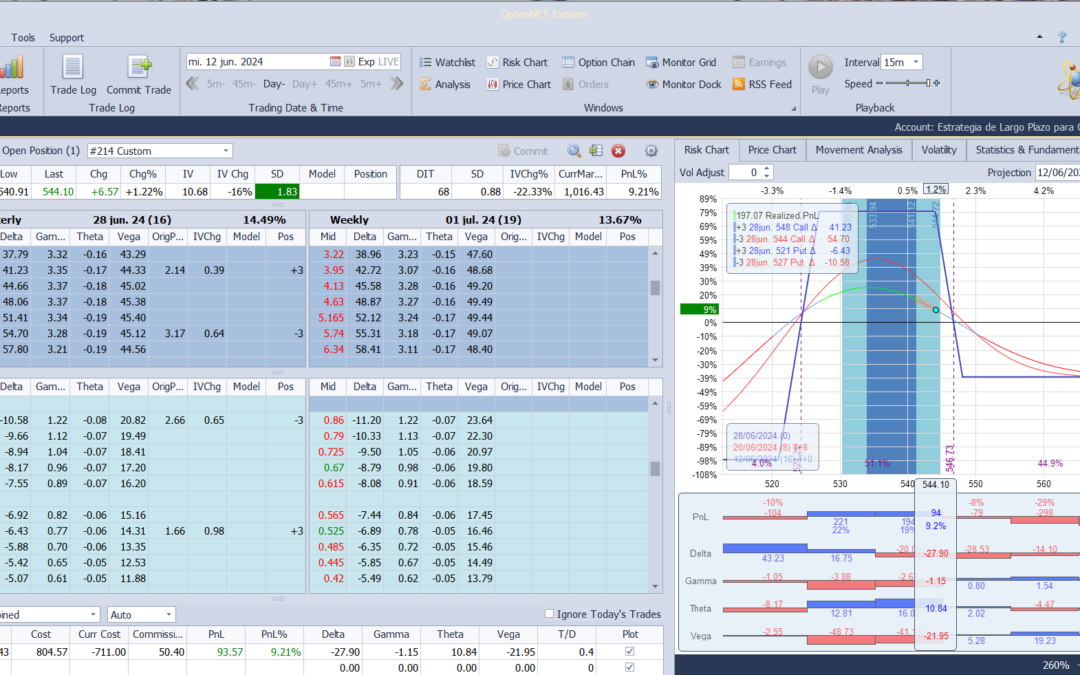This screenshot has height=675, width=1080.
Task: Select the 01 jul. 24 (19) Weekly expiry header
Action: coord(486,220)
